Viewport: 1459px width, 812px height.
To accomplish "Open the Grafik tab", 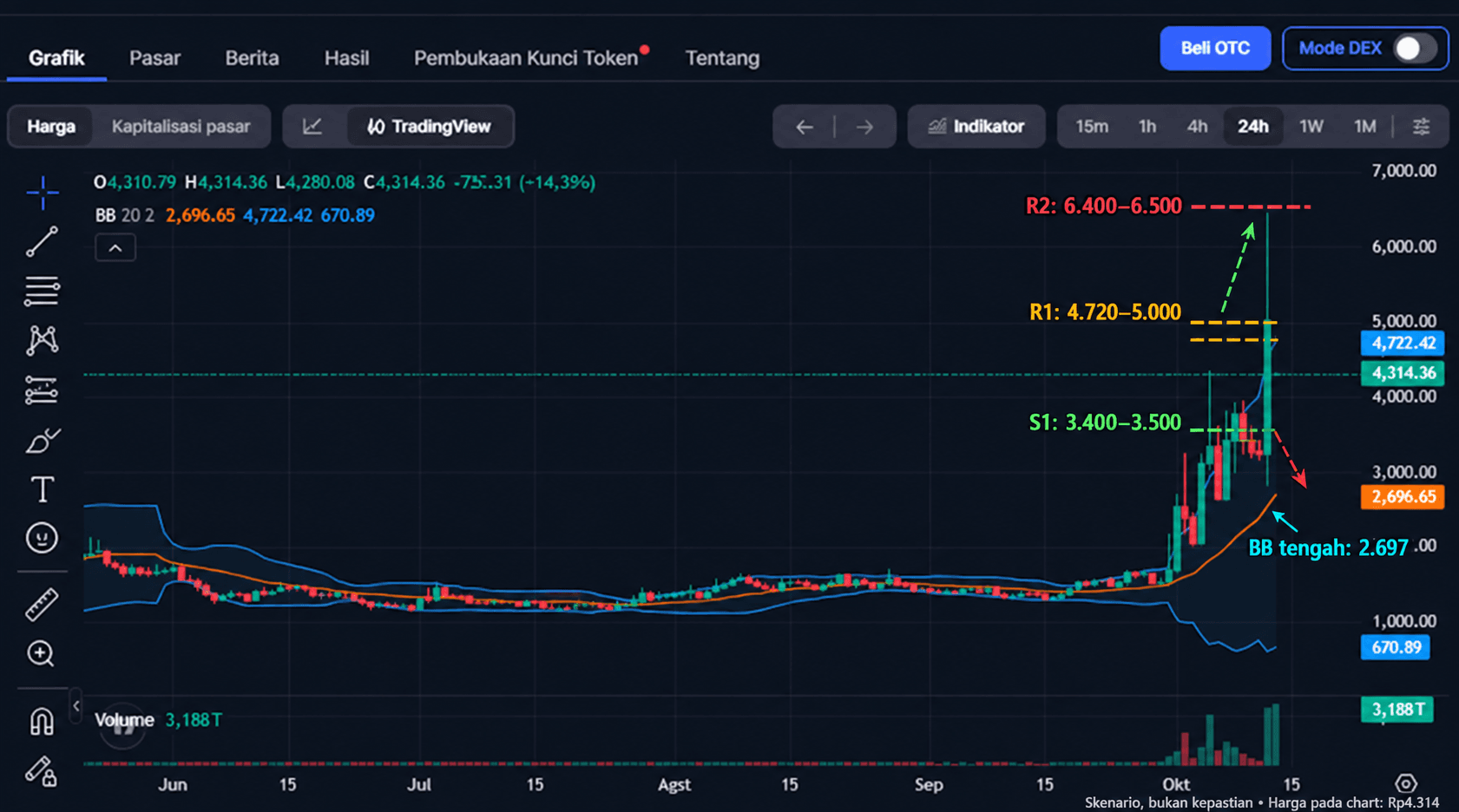I will 56,58.
